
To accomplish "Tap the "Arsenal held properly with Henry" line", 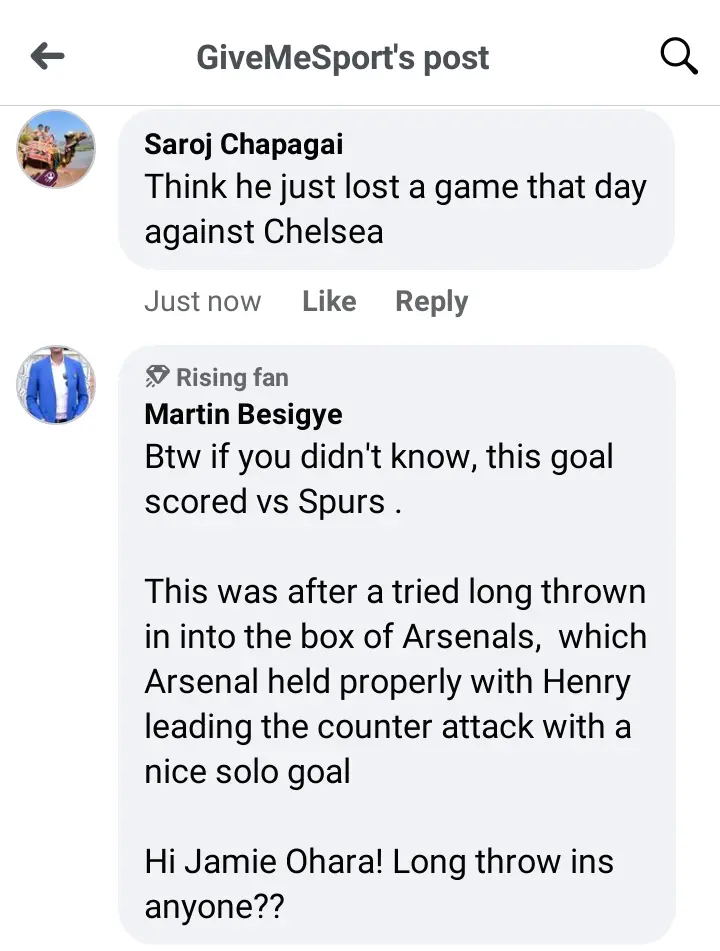I will 387,681.
